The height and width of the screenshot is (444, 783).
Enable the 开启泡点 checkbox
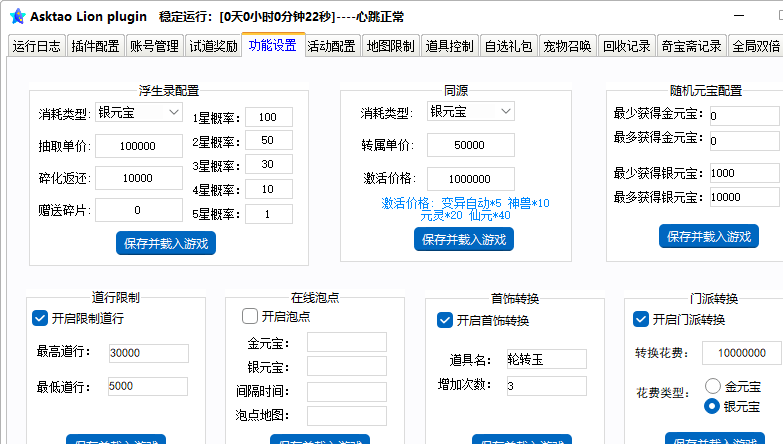coord(250,316)
